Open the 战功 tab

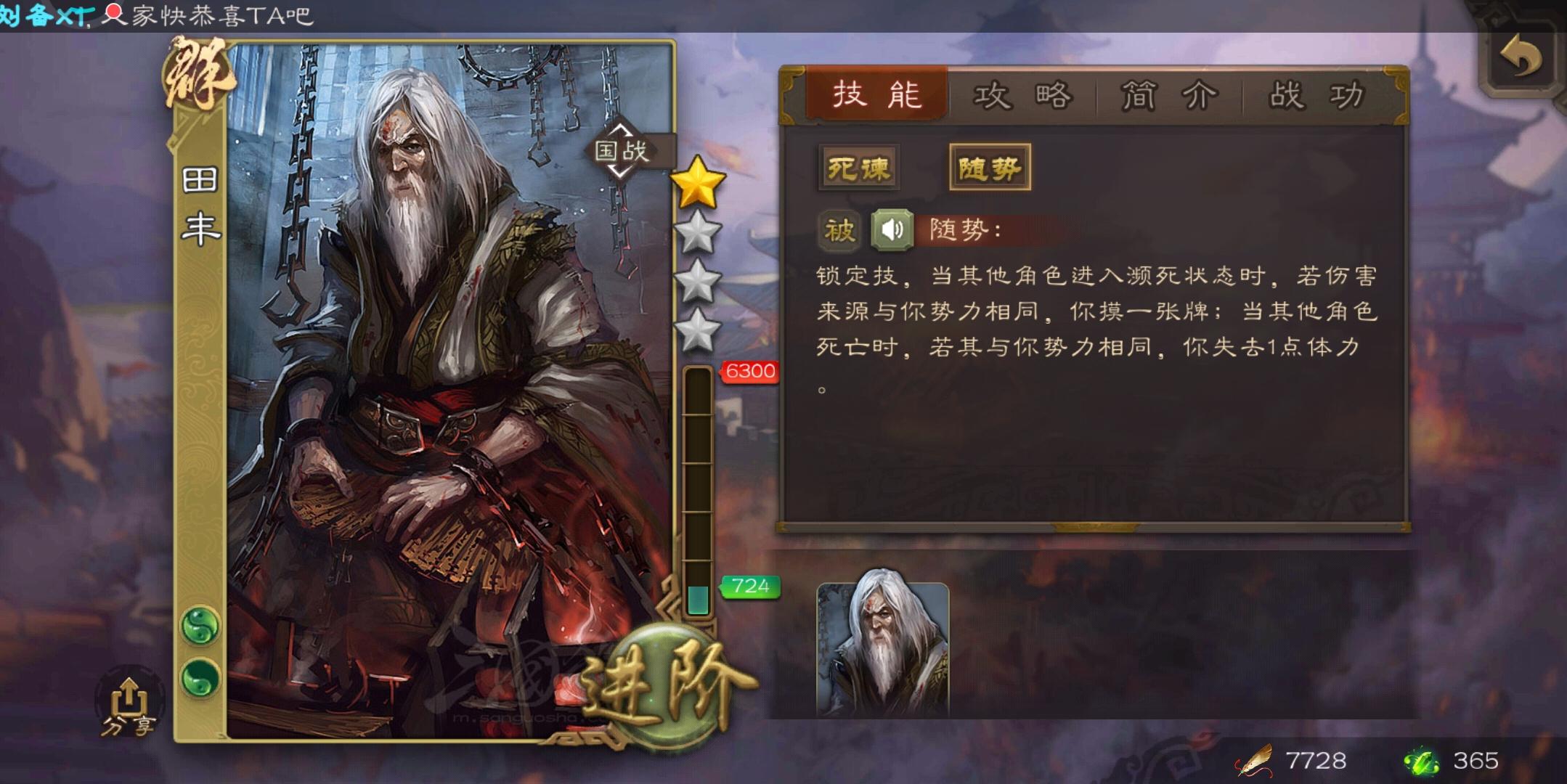pyautogui.click(x=1316, y=95)
